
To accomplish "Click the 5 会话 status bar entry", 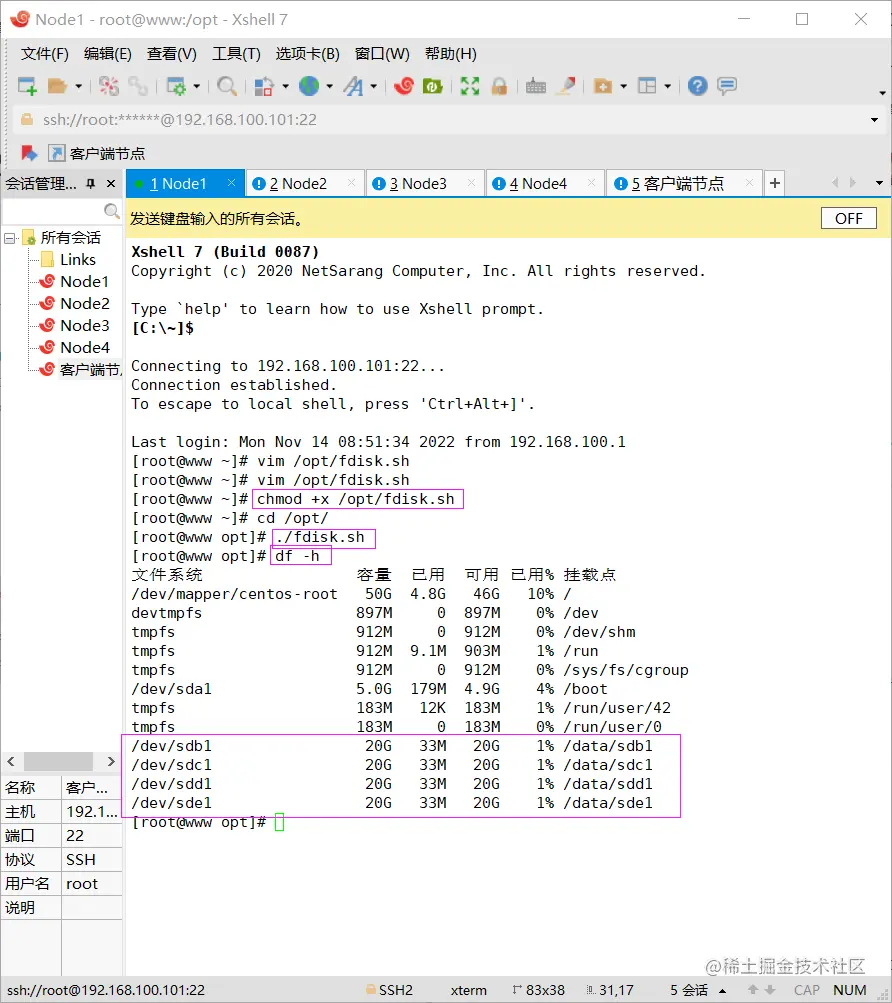I will coord(689,990).
